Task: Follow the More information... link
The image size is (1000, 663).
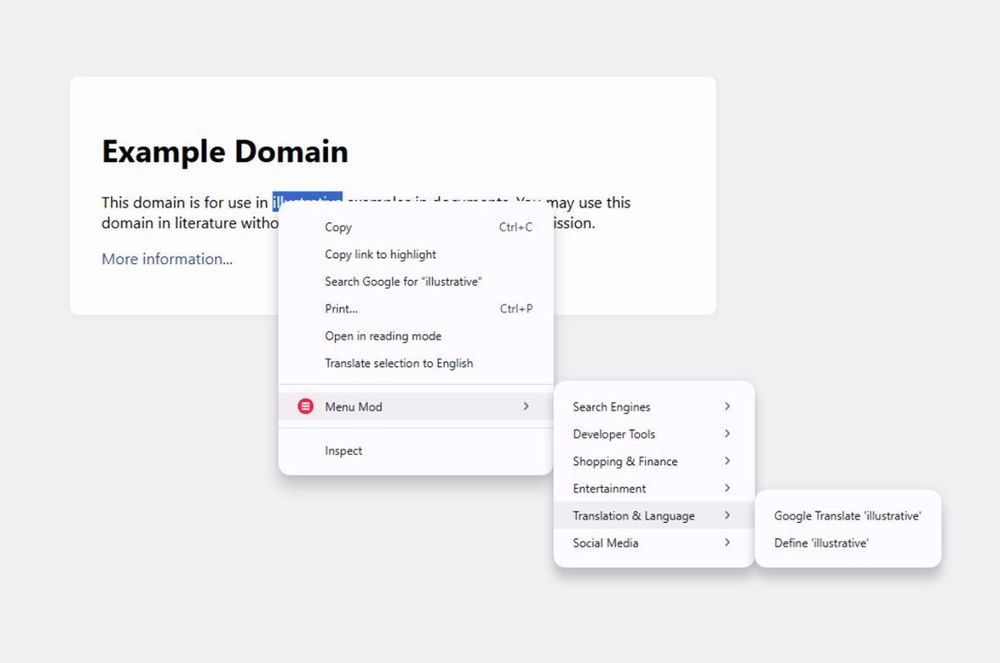Action: pyautogui.click(x=167, y=259)
